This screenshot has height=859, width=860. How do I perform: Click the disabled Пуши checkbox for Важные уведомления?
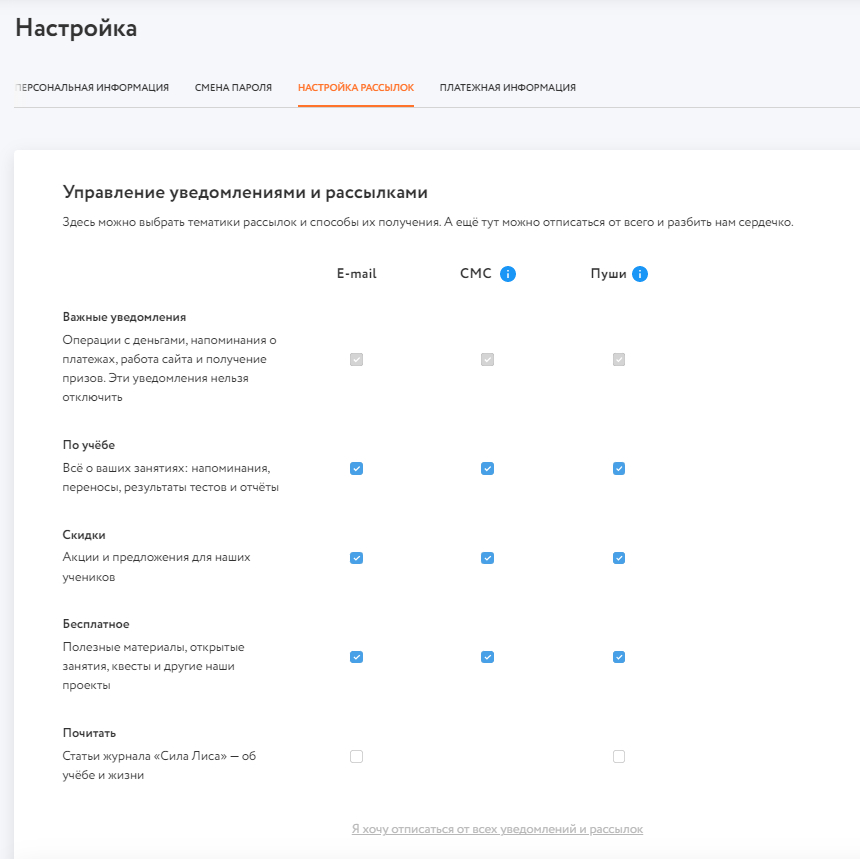click(x=619, y=359)
